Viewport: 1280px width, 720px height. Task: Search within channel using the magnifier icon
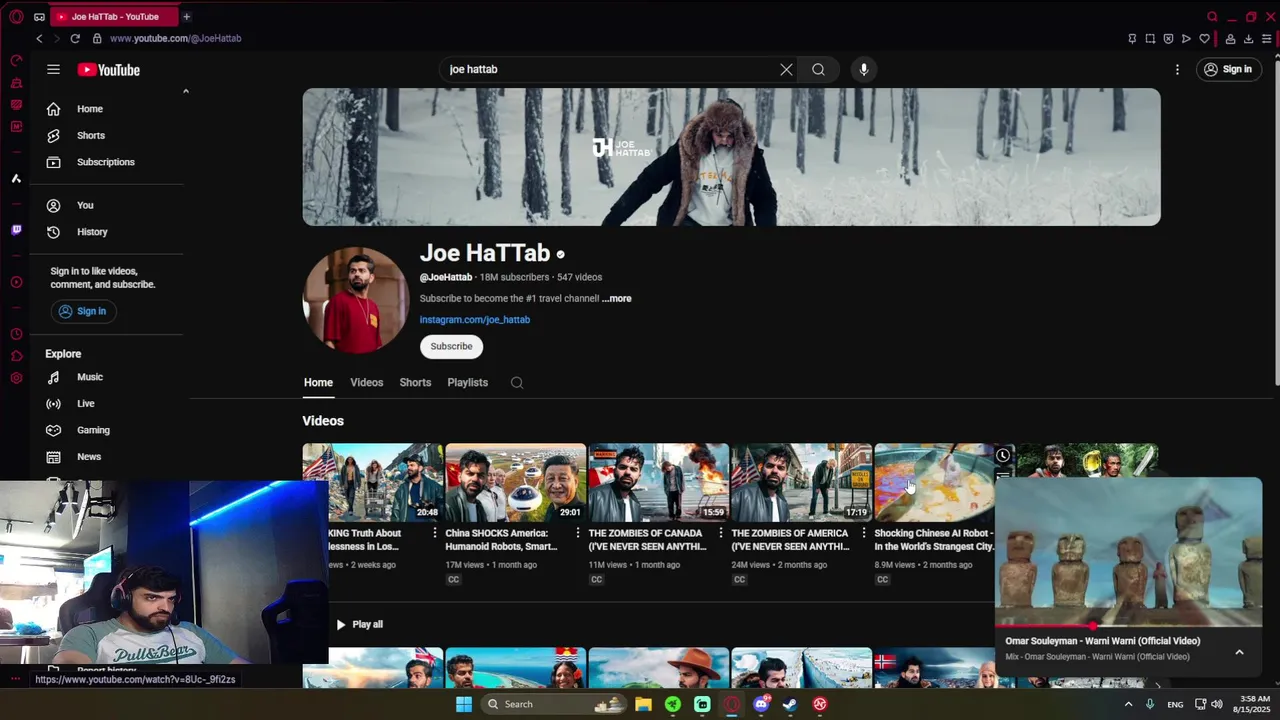click(x=517, y=382)
